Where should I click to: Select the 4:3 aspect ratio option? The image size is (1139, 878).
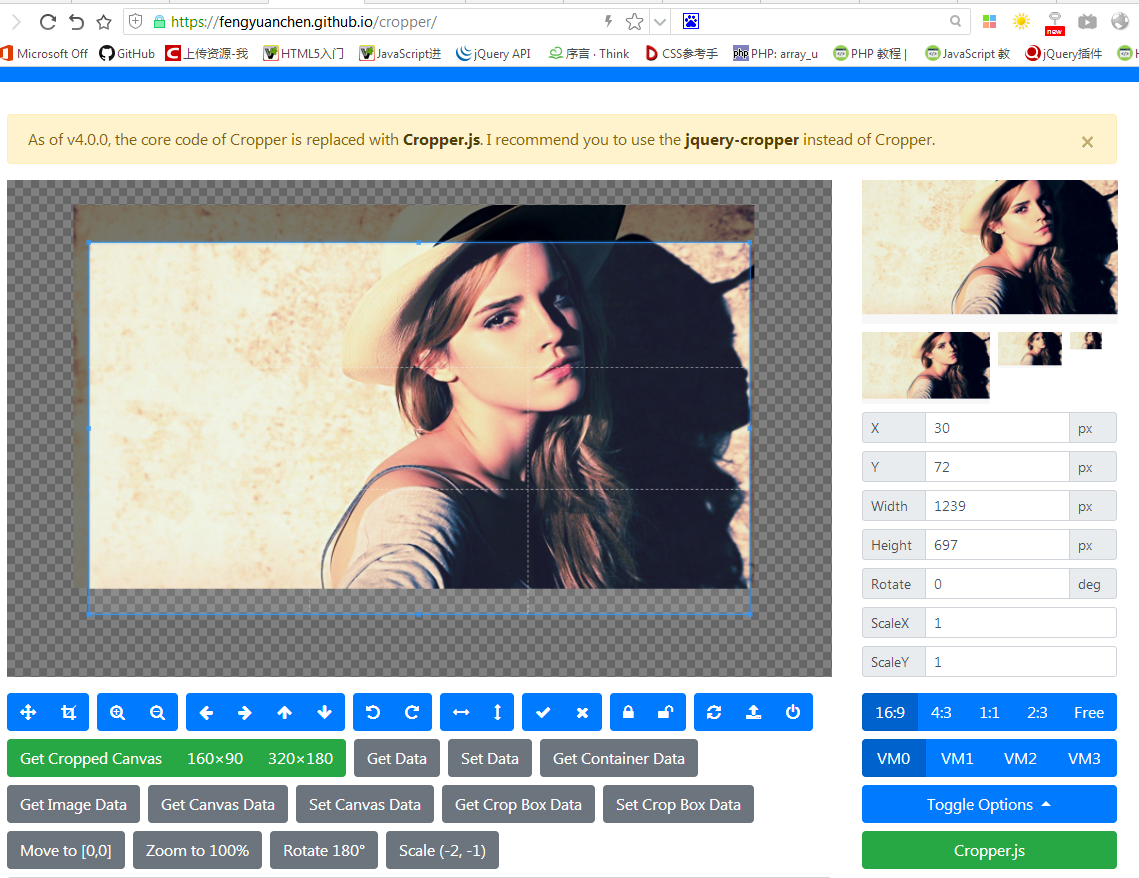[x=940, y=712]
